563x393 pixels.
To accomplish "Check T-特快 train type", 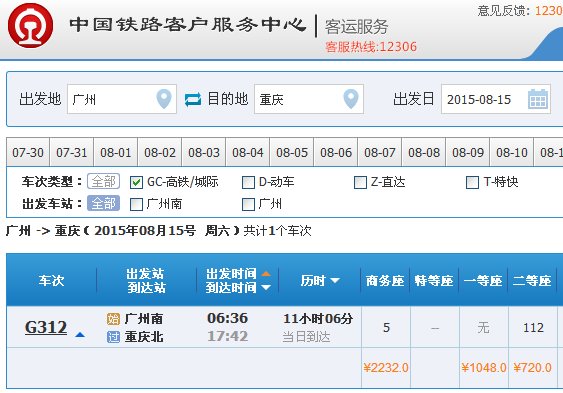I will (472, 182).
